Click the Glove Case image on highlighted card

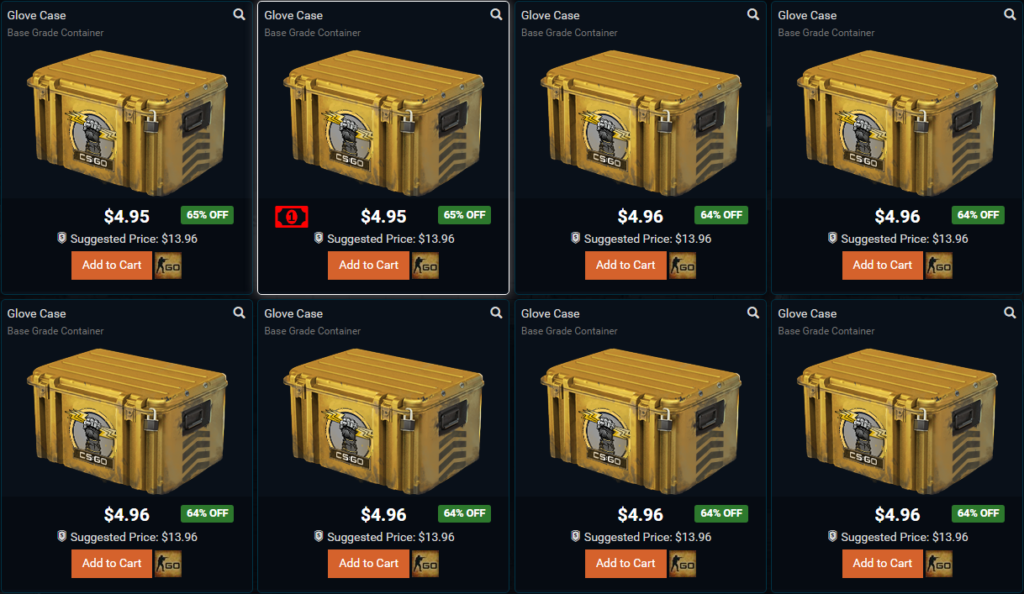[384, 123]
